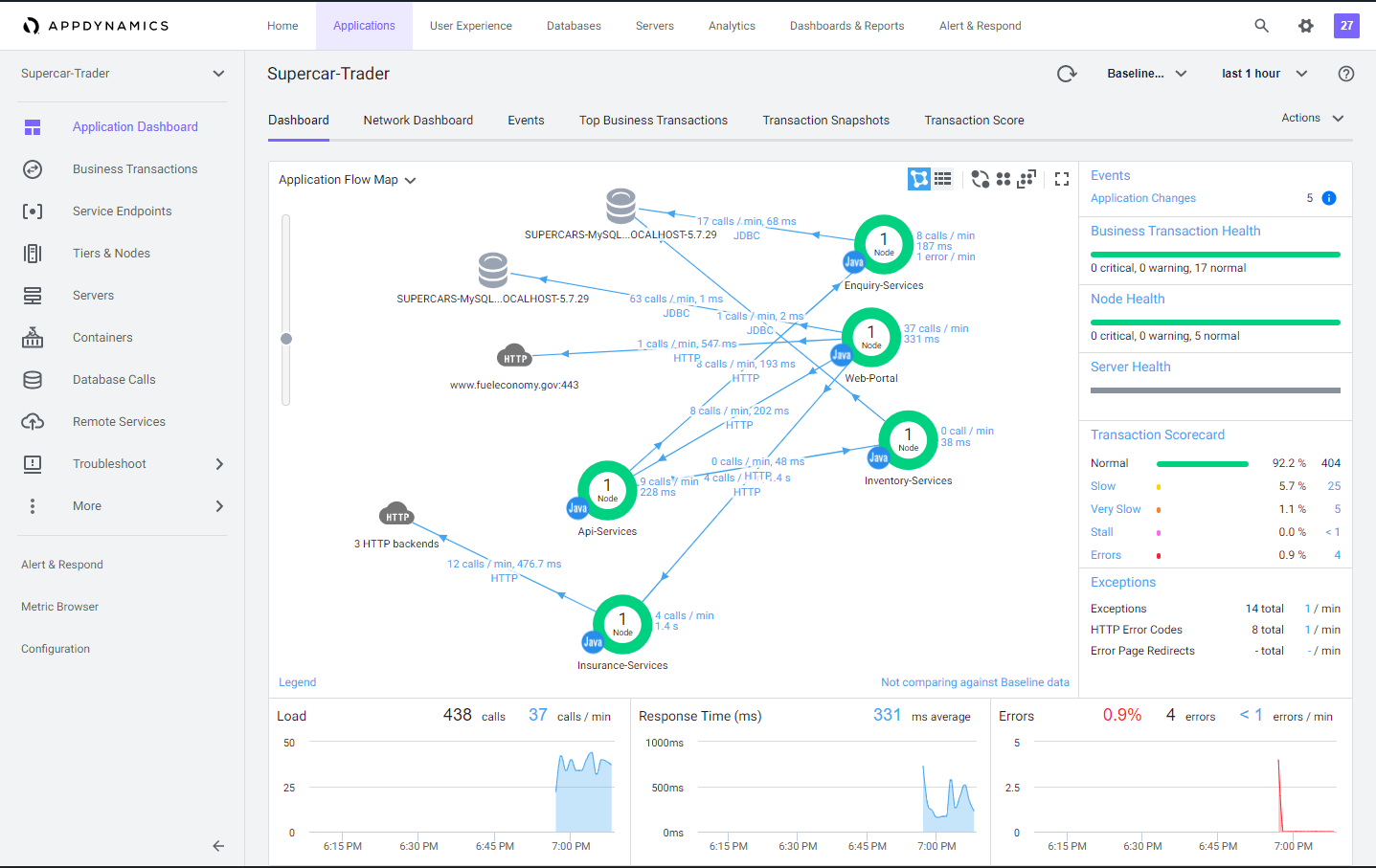Switch to the Network Dashboard tab

point(417,121)
